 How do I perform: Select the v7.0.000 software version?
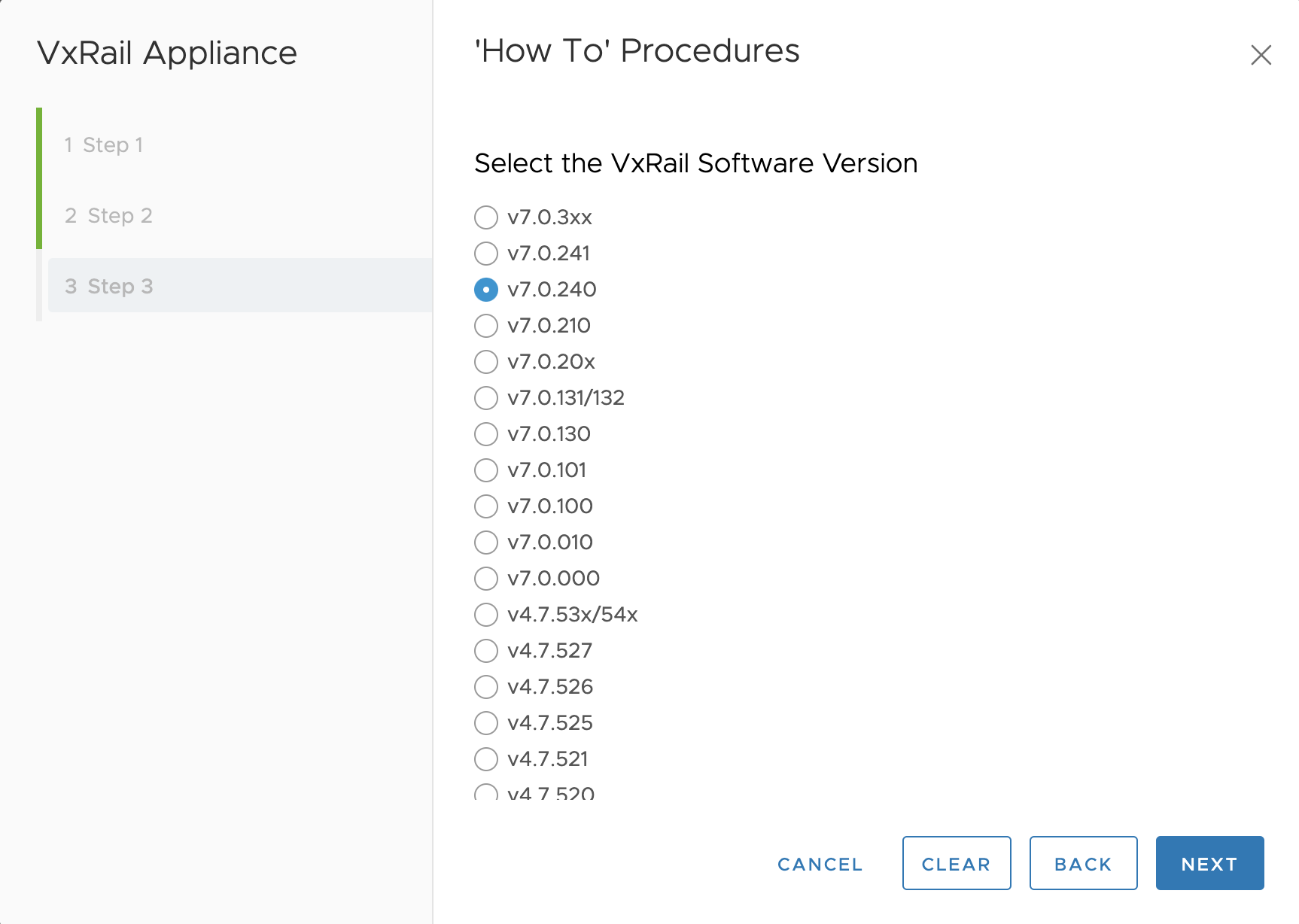point(486,579)
